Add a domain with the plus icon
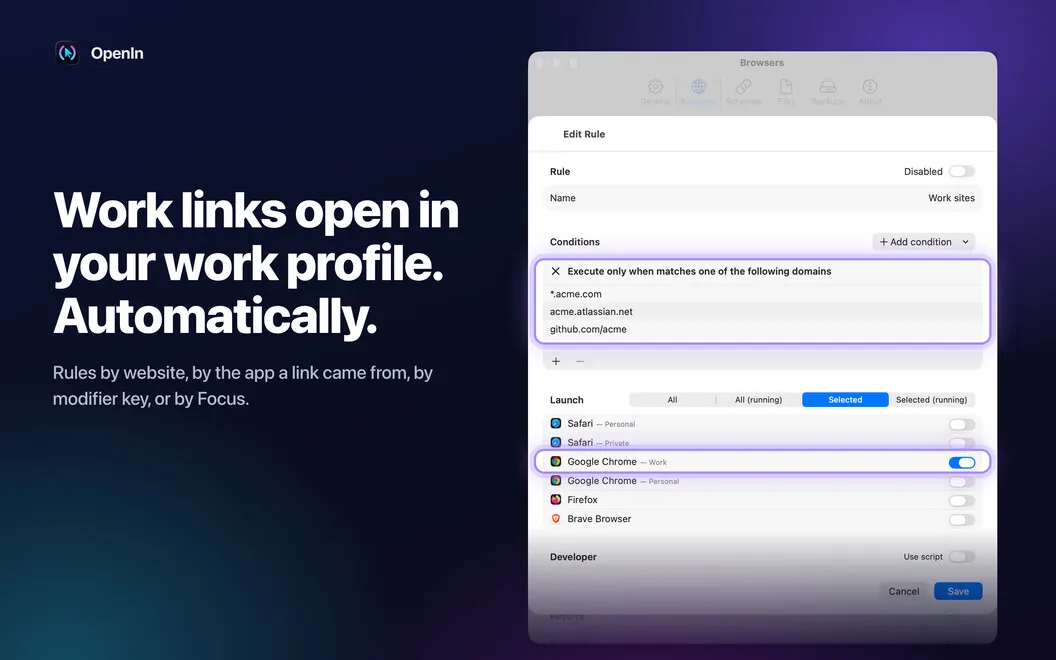The width and height of the screenshot is (1056, 660). (x=556, y=362)
